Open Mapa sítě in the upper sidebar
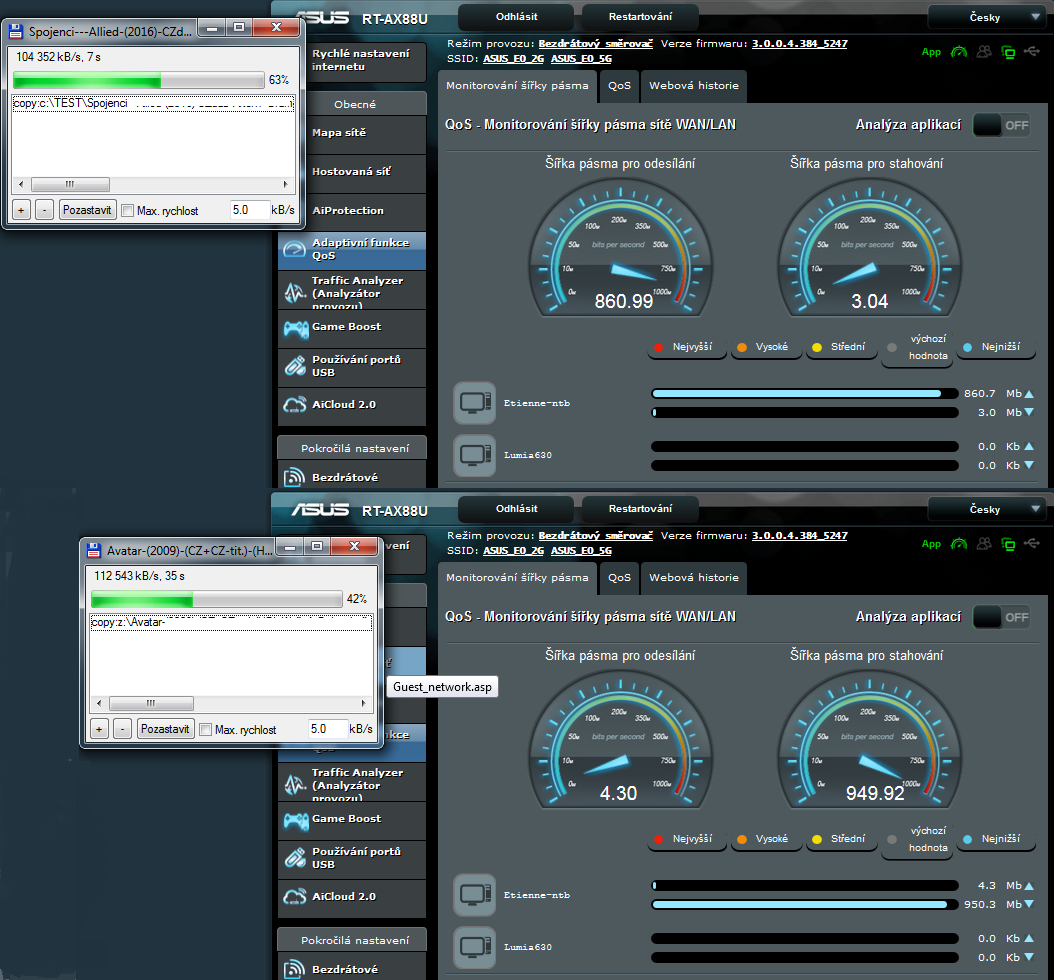The image size is (1054, 980). [x=339, y=133]
